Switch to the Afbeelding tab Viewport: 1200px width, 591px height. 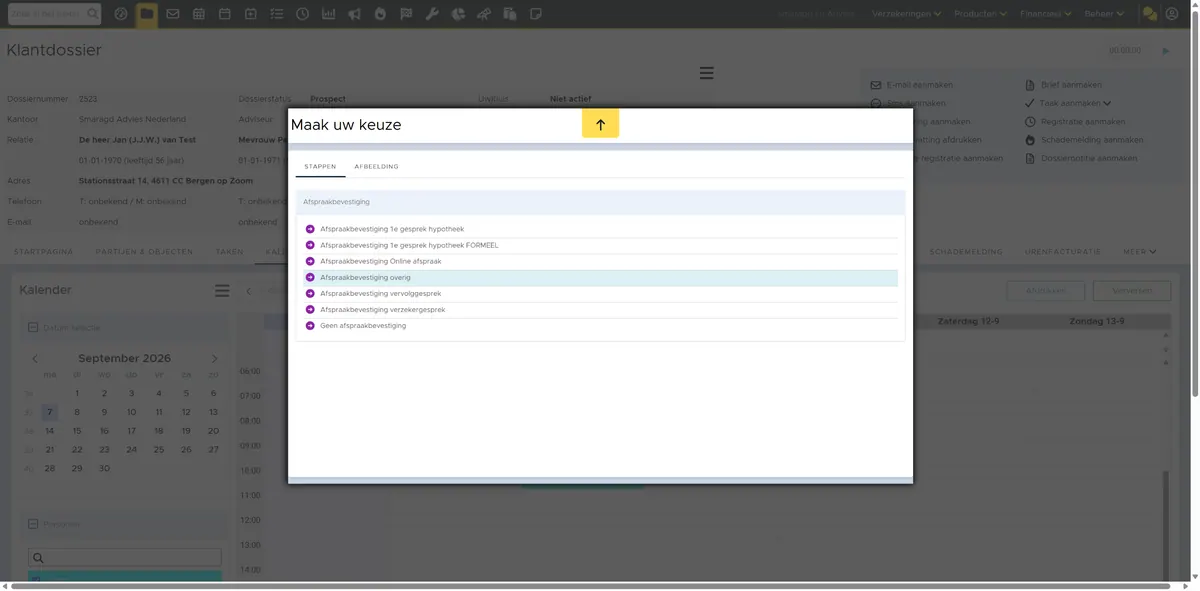376,167
